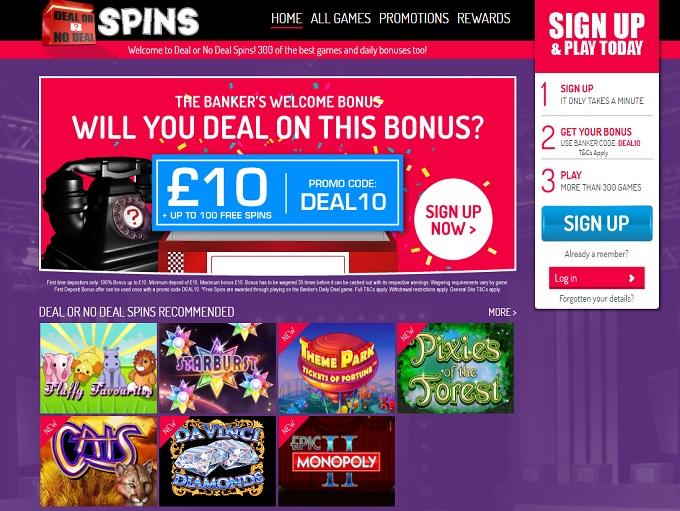Select the Pixies of the Forest tile
This screenshot has height=511, width=680.
(x=455, y=368)
